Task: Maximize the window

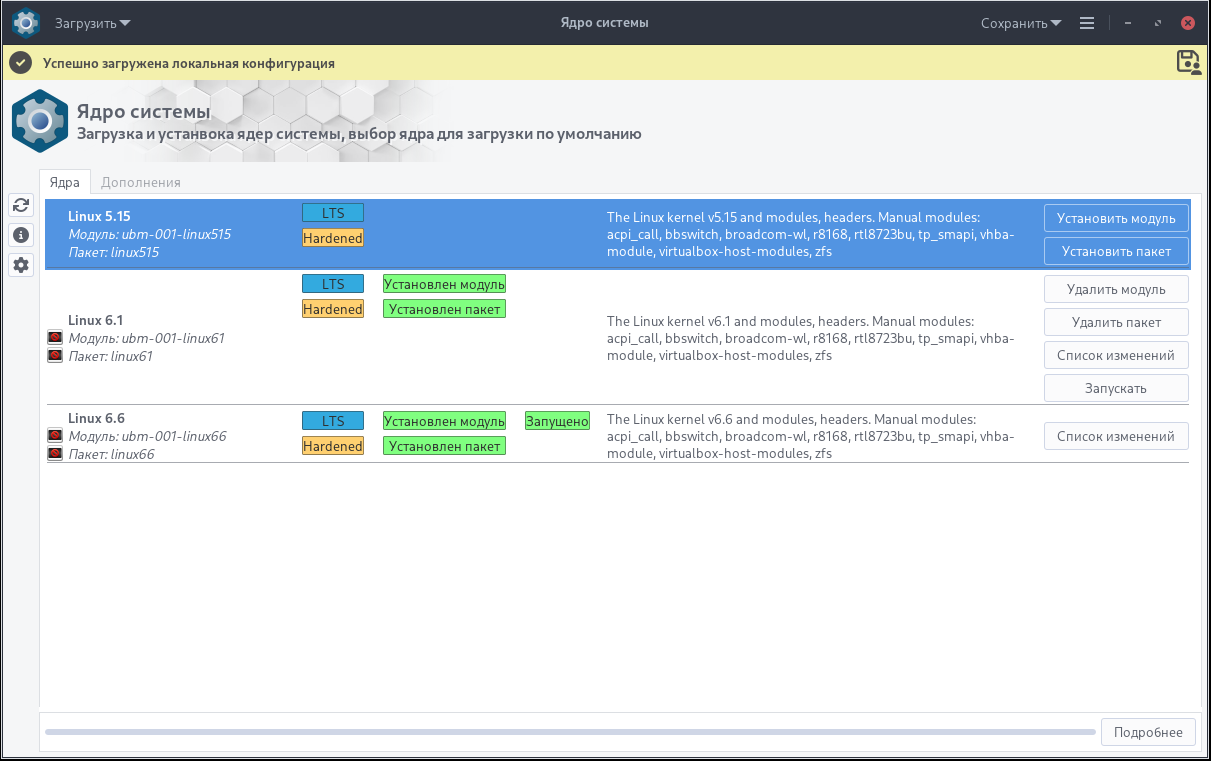Action: click(1158, 23)
